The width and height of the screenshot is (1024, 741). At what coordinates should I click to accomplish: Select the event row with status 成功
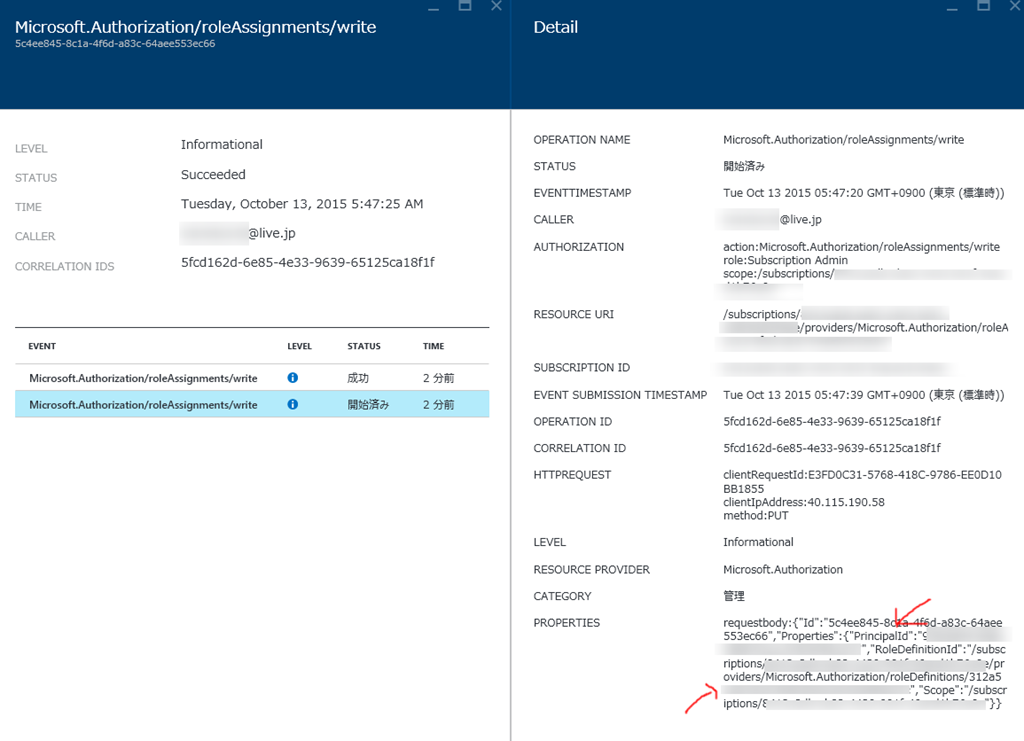(252, 377)
